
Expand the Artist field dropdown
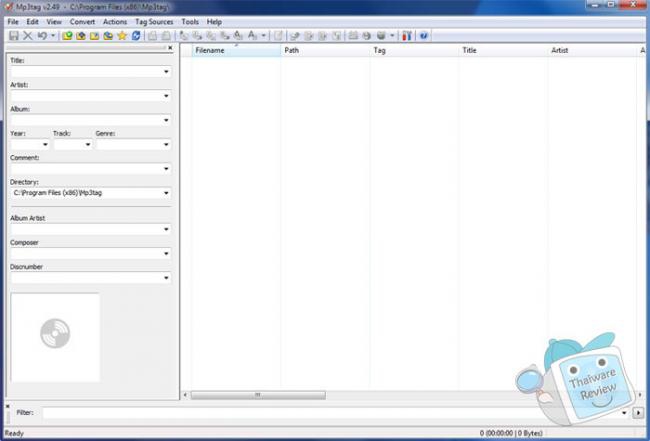(x=166, y=96)
